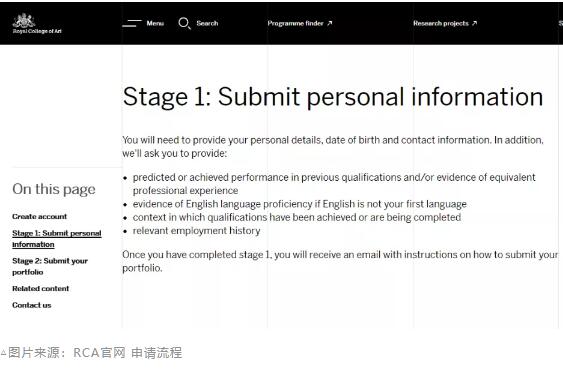563x369 pixels.
Task: Jump to Stage 2: Submit your portfolio
Action: [50, 266]
